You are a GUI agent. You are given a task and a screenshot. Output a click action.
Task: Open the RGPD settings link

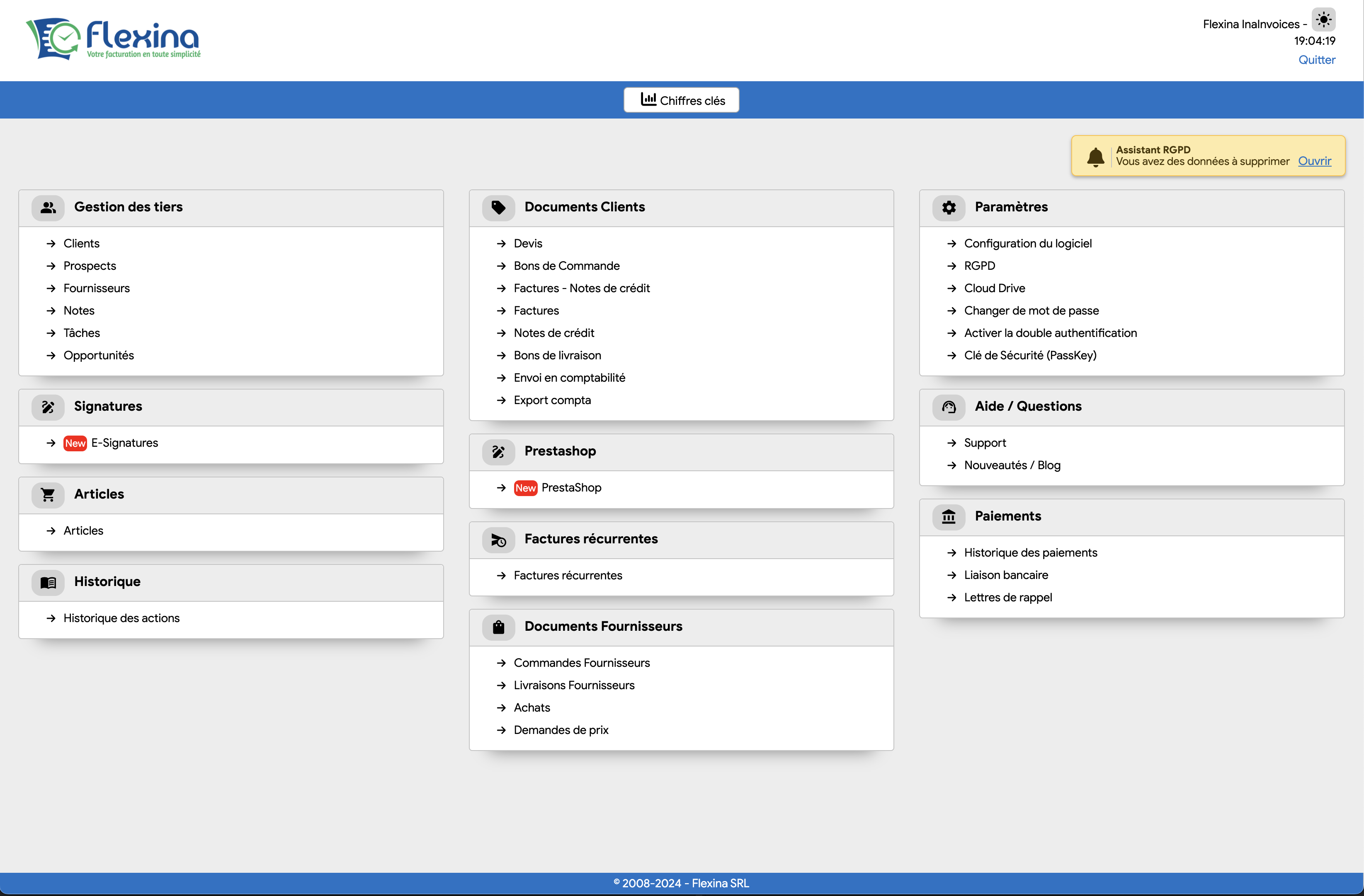click(979, 266)
